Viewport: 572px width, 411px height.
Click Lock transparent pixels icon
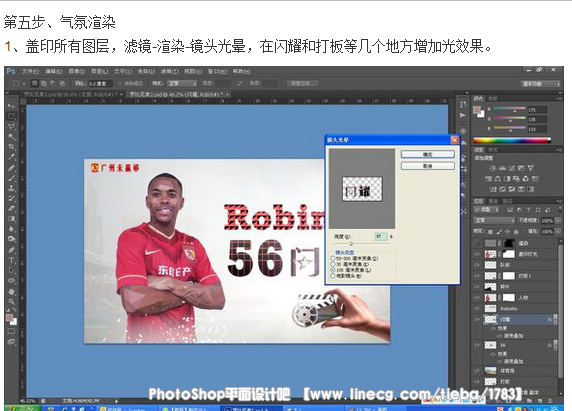tap(490, 232)
